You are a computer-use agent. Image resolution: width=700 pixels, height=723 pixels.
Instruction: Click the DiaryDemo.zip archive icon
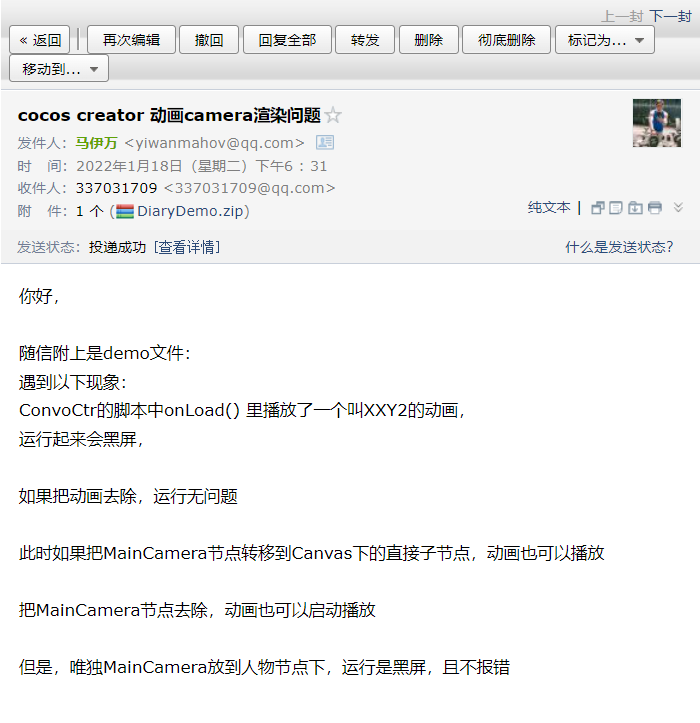pyautogui.click(x=125, y=211)
